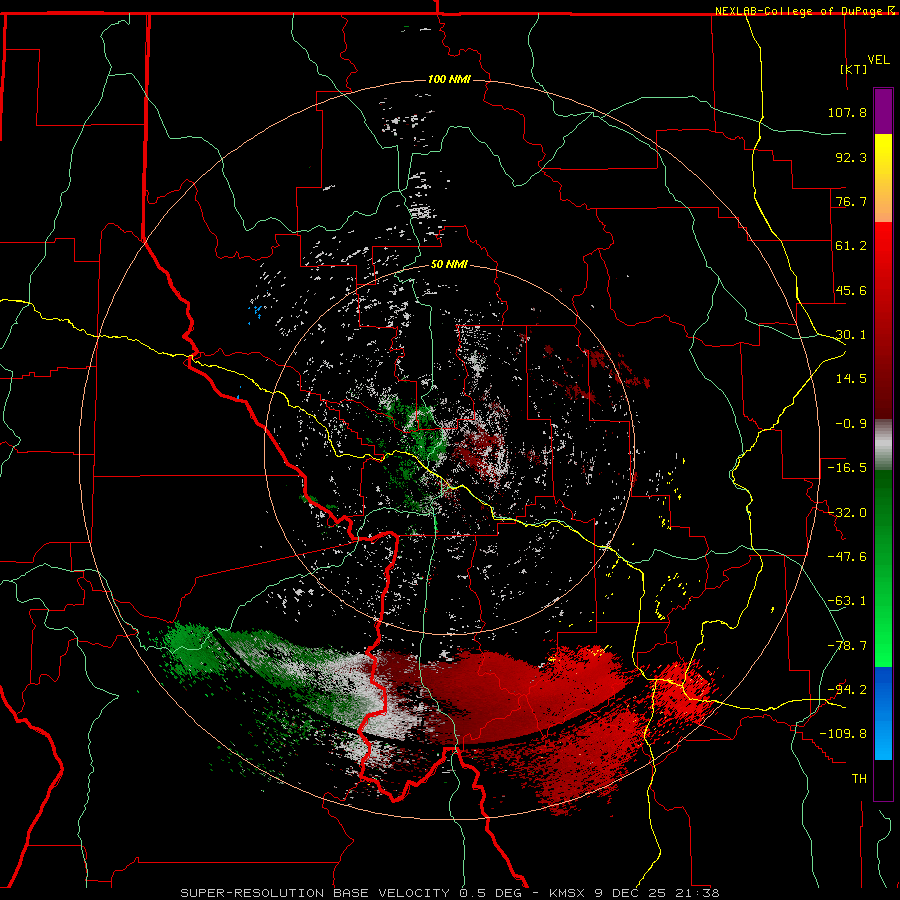Screen dimensions: 900x900
Task: Click the blue segment of velocity color bar
Action: (x=883, y=713)
